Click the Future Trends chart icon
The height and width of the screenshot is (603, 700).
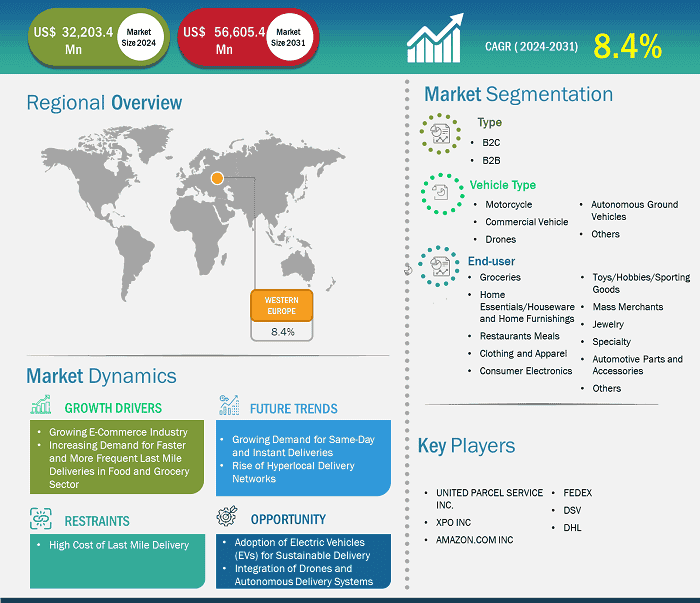tap(229, 405)
